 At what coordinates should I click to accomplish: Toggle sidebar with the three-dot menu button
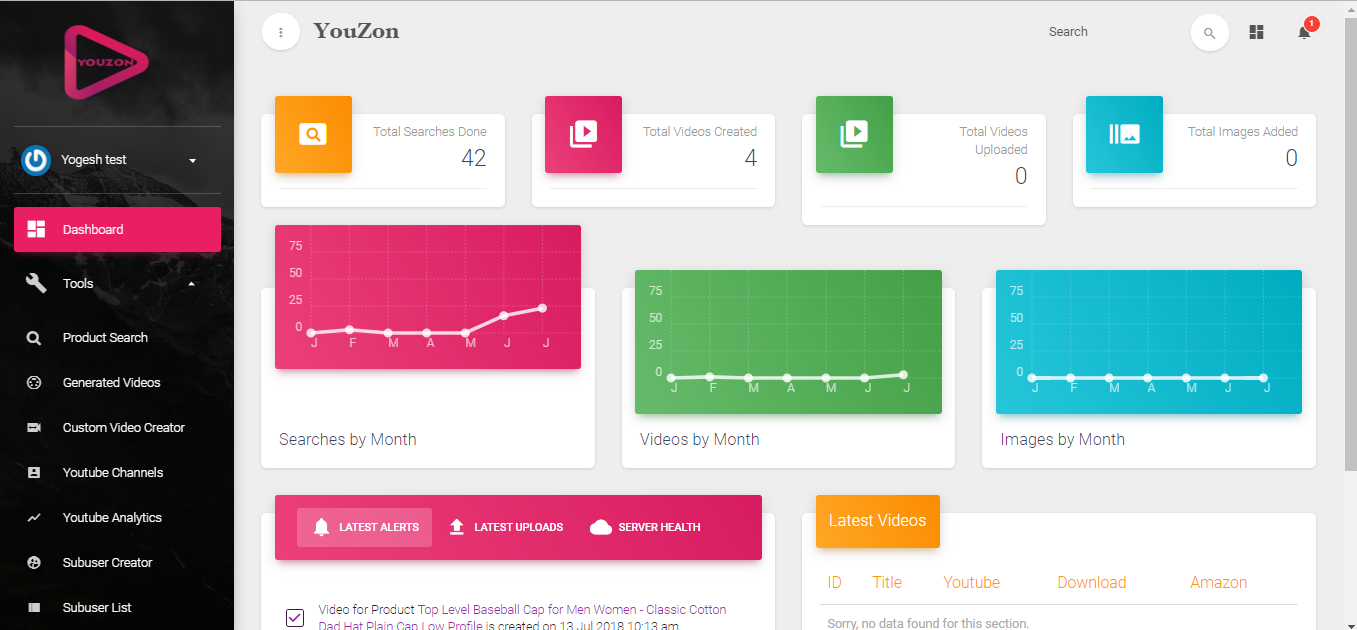(281, 32)
